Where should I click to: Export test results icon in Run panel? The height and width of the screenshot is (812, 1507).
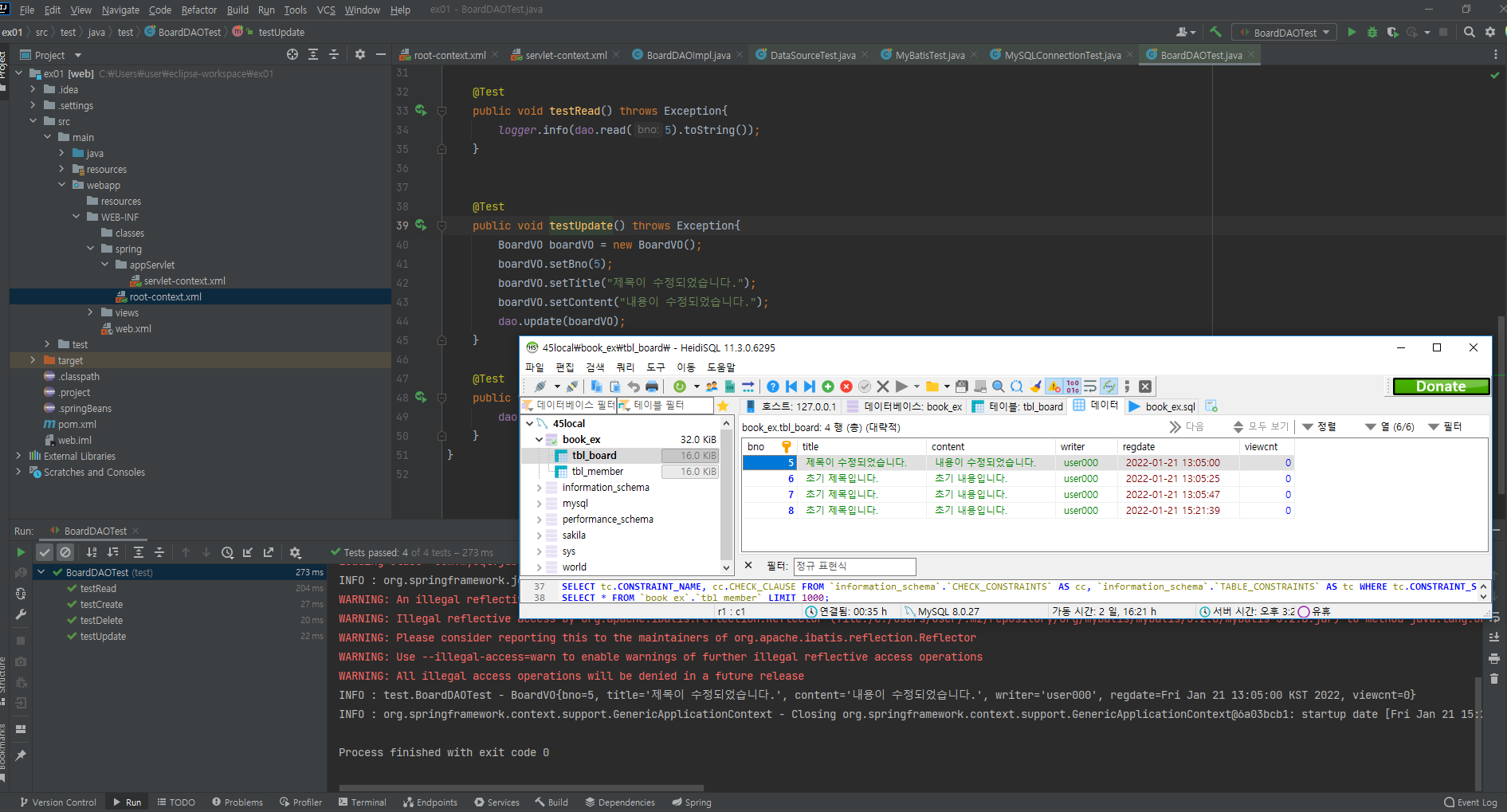click(269, 552)
